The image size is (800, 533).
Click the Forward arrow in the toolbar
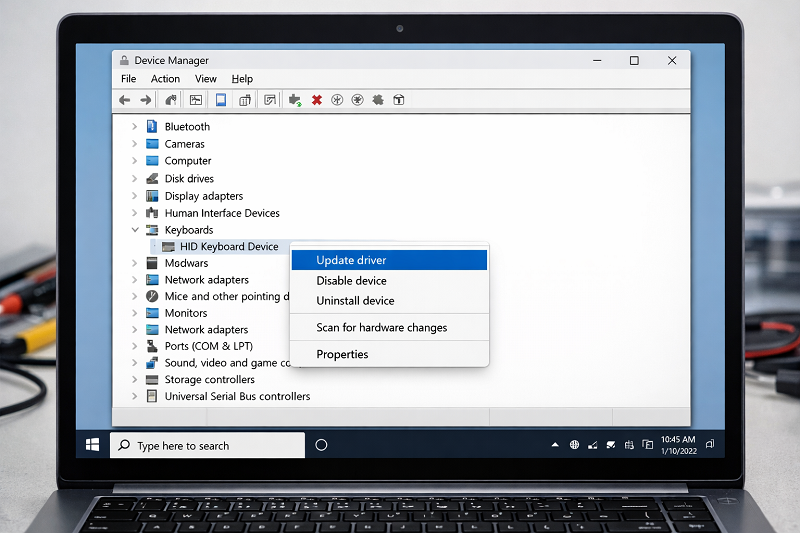(146, 100)
